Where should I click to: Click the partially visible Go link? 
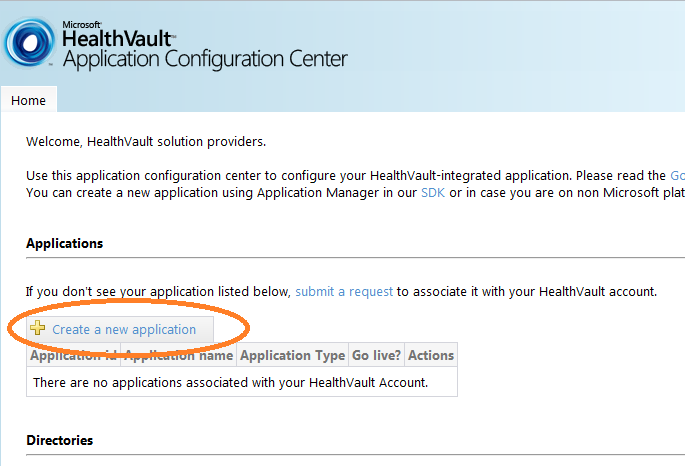[678, 176]
